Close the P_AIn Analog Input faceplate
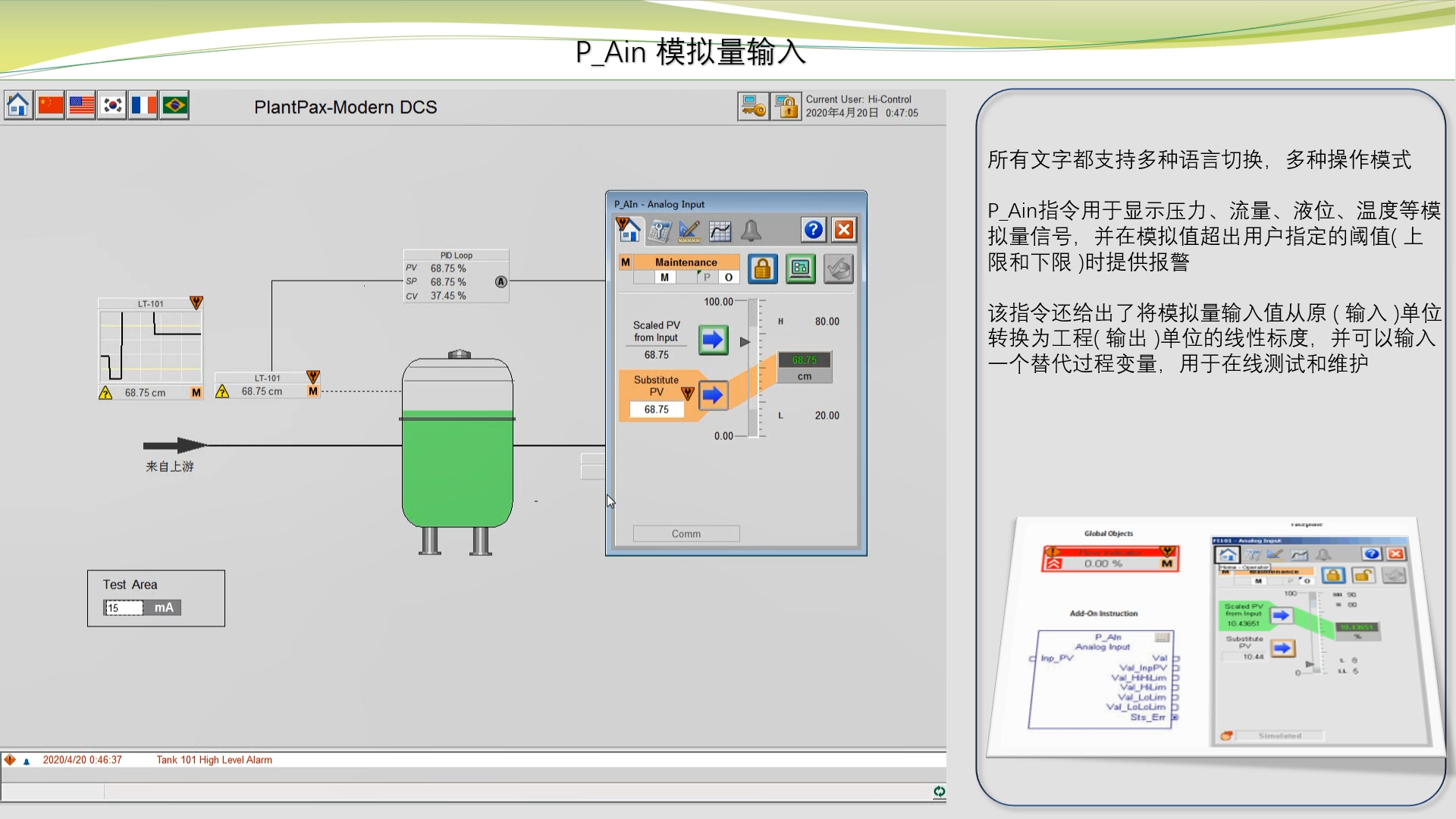The width and height of the screenshot is (1456, 819). pyautogui.click(x=844, y=230)
